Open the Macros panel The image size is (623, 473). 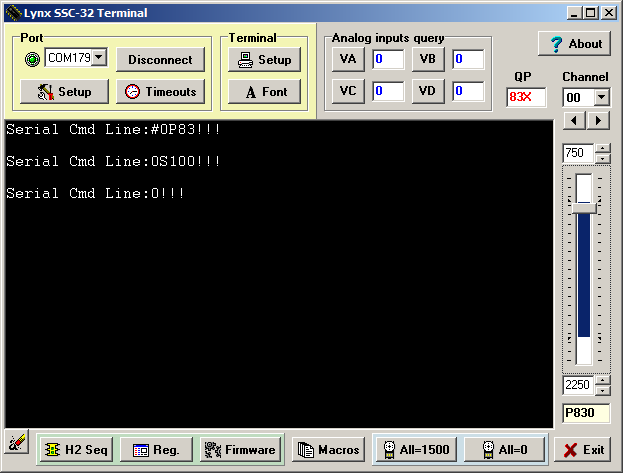point(328,450)
